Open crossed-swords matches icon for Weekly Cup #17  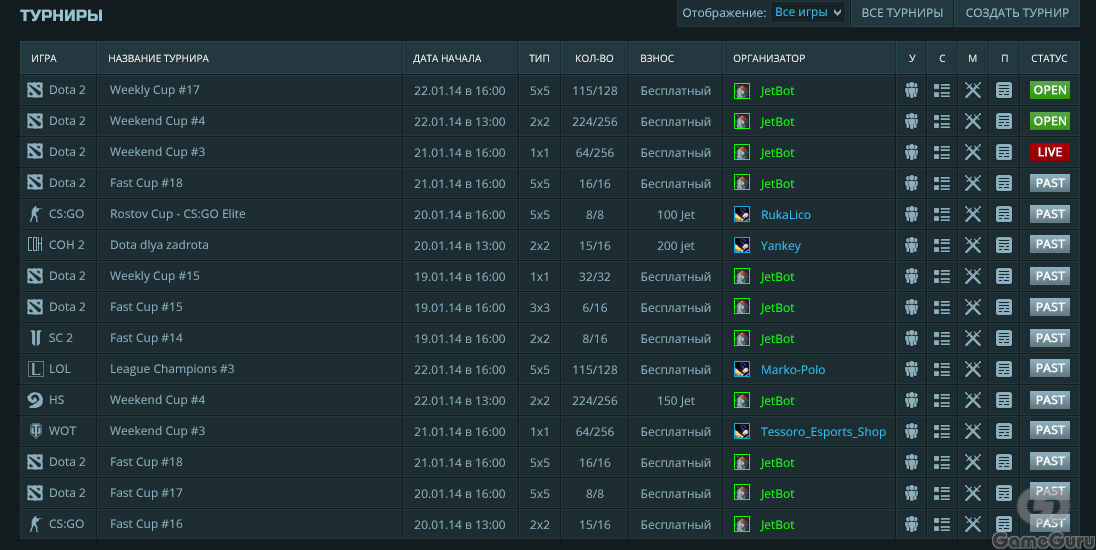pyautogui.click(x=972, y=90)
